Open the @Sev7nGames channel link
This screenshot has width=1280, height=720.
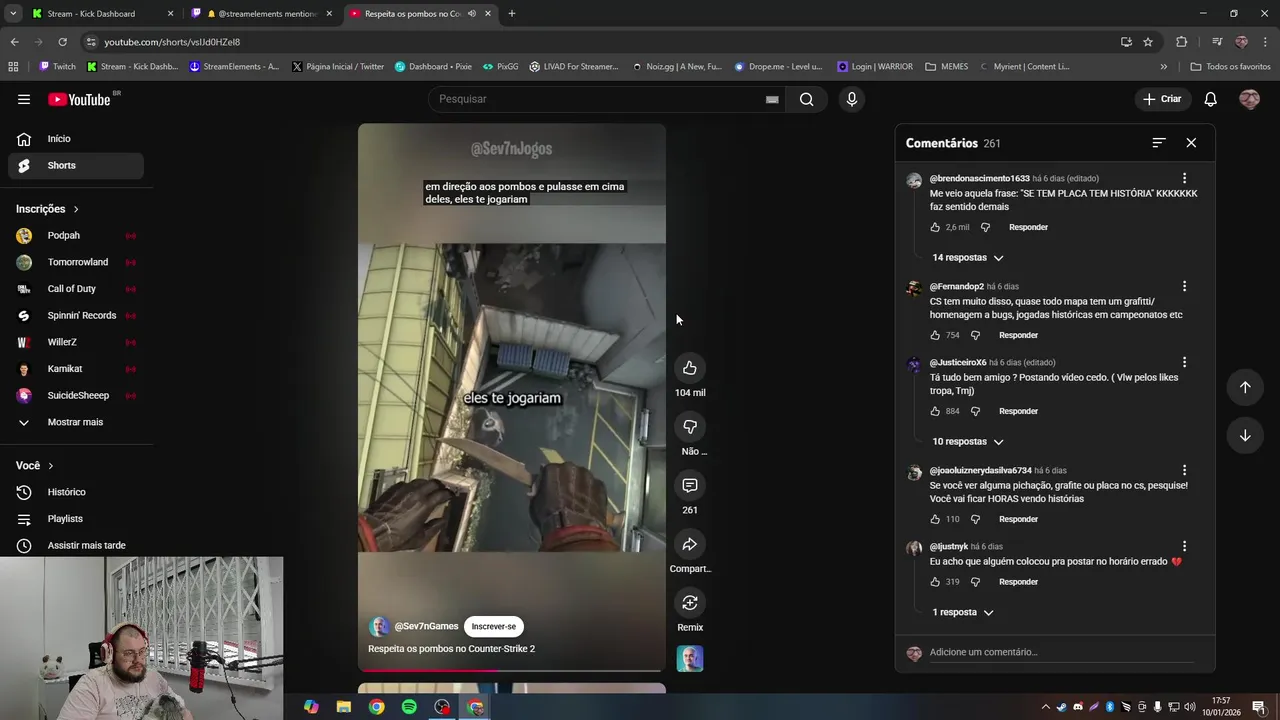coord(426,626)
